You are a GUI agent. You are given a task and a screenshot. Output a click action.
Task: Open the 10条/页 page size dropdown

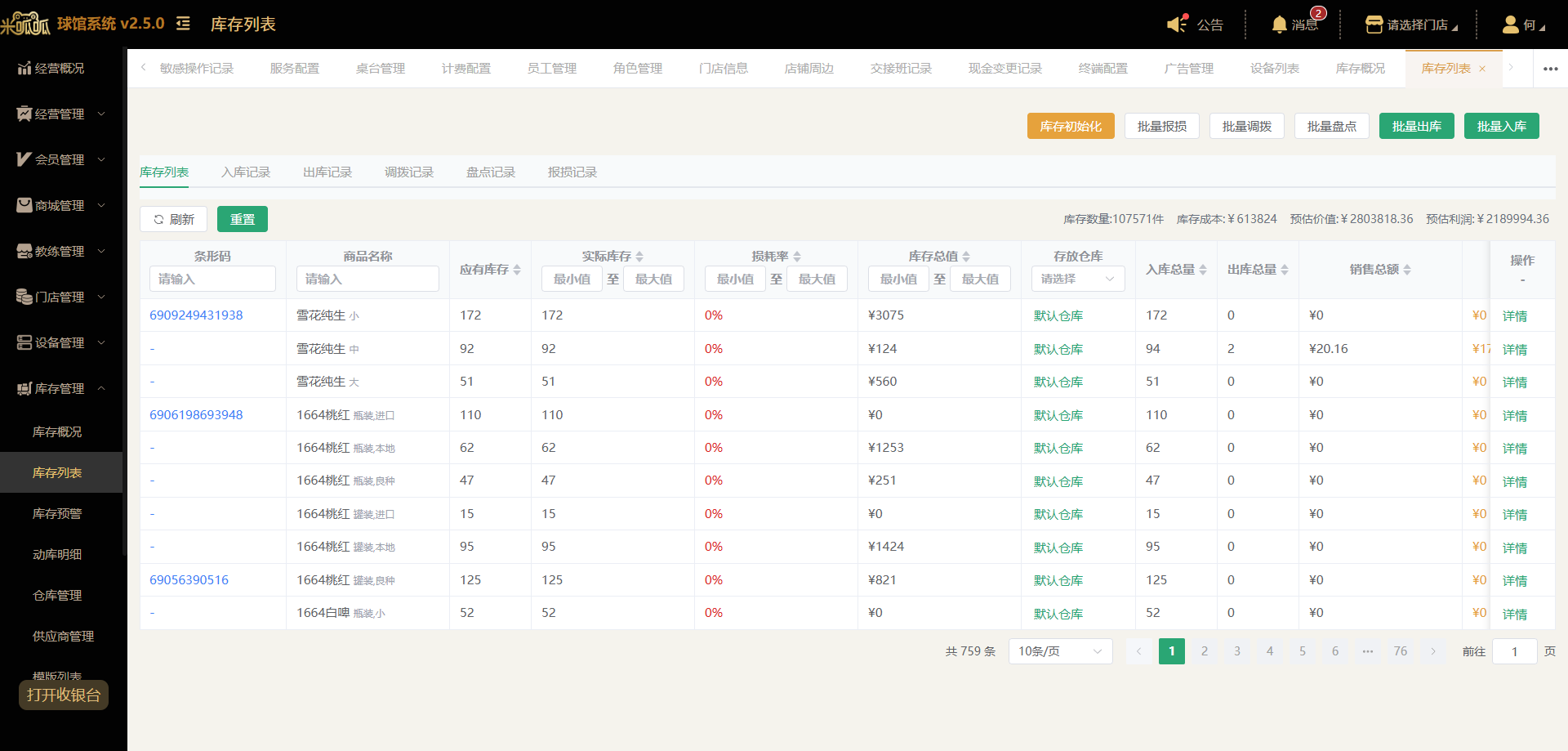coord(1061,651)
